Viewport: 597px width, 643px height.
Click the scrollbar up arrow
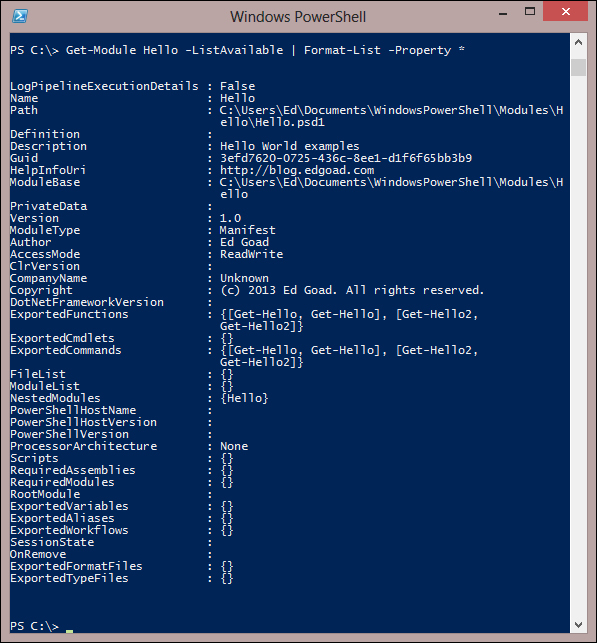tap(578, 42)
